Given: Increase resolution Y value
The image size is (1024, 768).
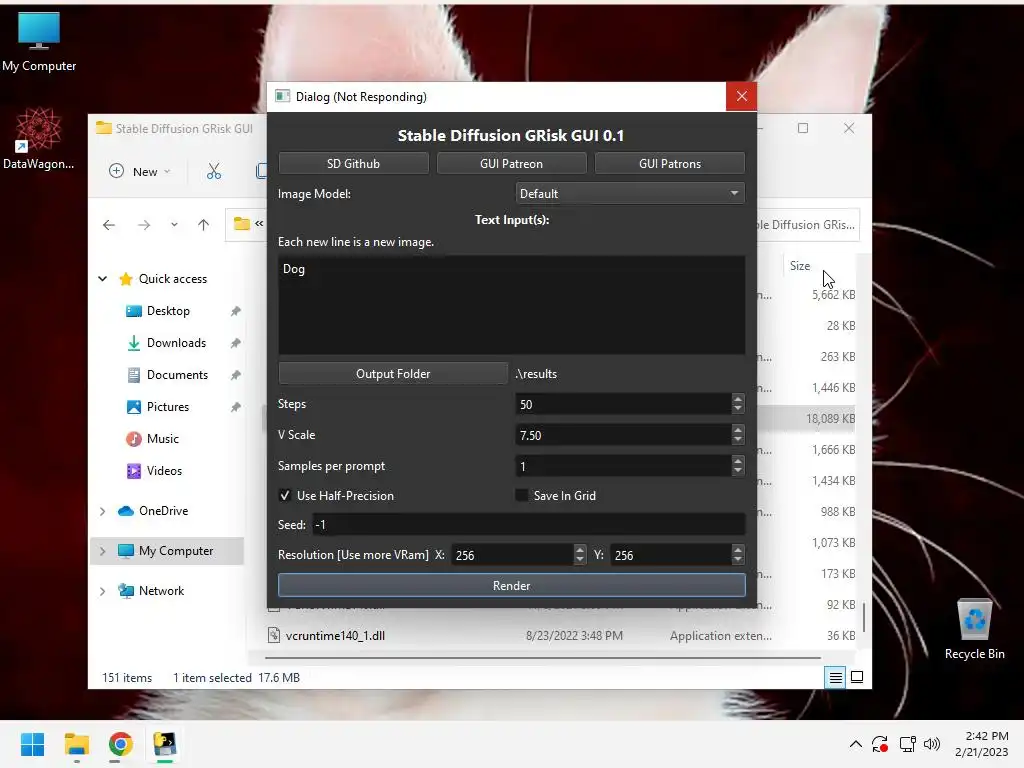Looking at the screenshot, I should coord(738,549).
